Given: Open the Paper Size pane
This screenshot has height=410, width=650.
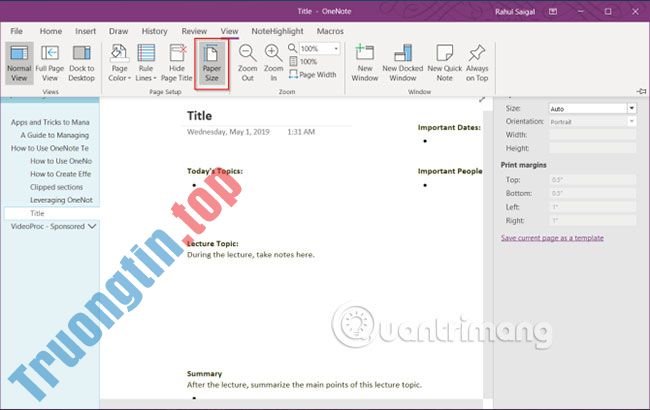Looking at the screenshot, I should pyautogui.click(x=211, y=63).
